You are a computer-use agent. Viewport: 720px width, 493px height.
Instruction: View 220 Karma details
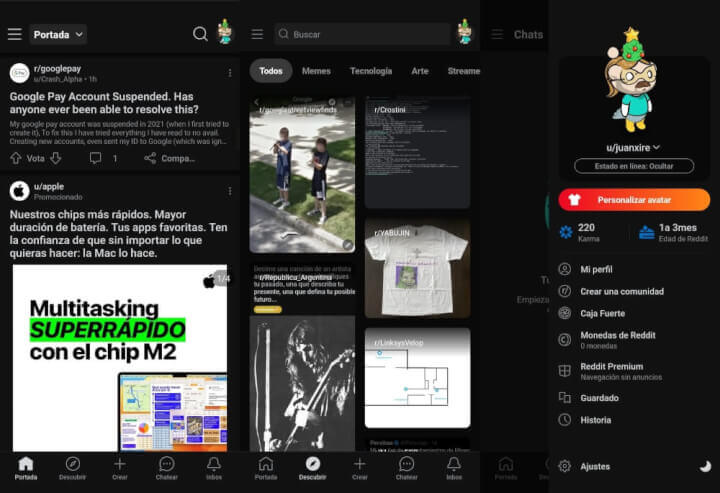point(579,232)
